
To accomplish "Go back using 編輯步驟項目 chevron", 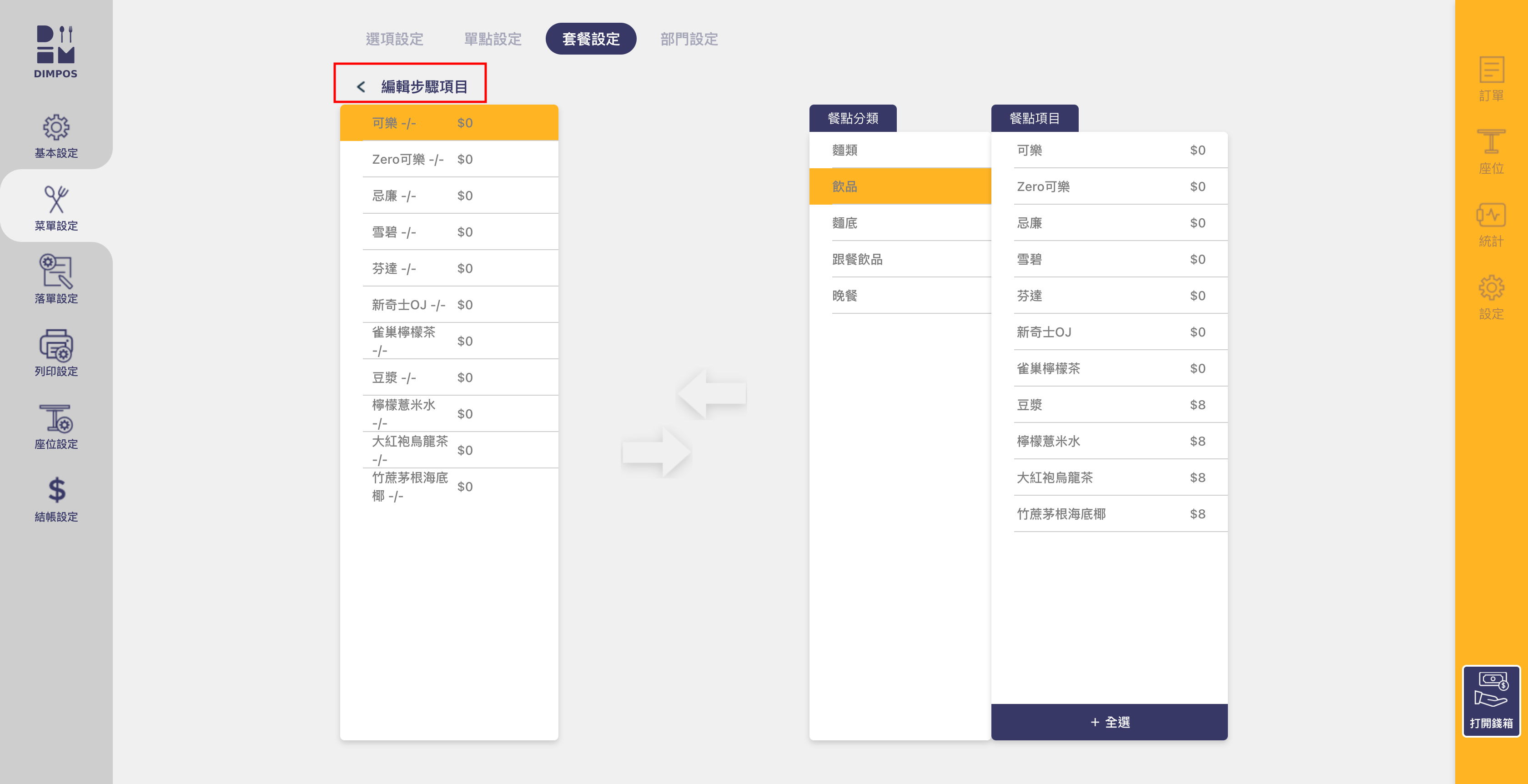I will pos(361,87).
